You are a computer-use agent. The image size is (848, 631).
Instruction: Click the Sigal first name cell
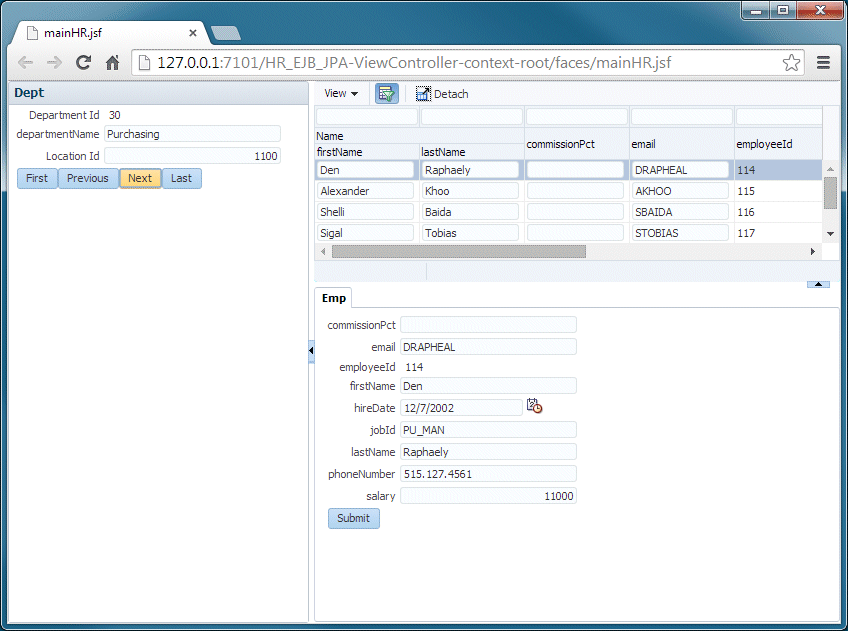coord(365,233)
